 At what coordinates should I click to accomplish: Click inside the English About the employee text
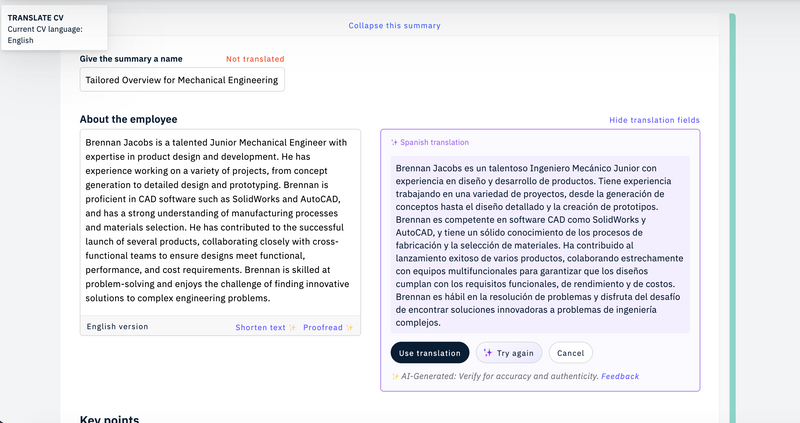(220, 220)
